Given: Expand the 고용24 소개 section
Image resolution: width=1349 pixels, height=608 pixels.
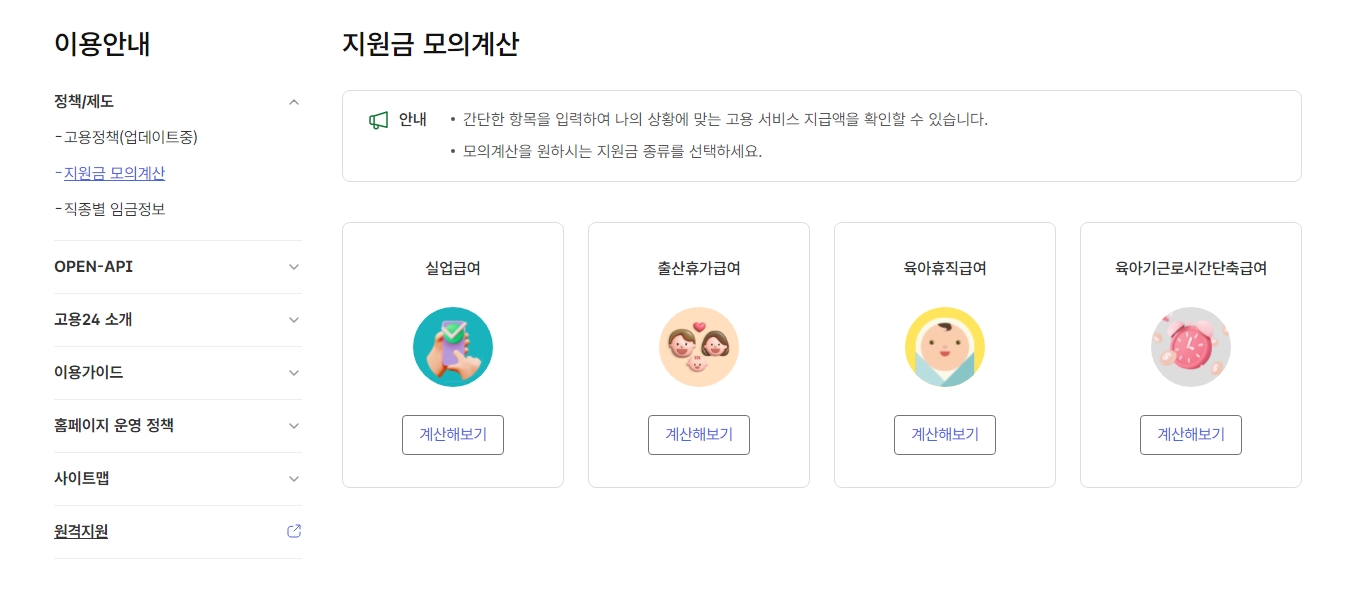Looking at the screenshot, I should pyautogui.click(x=293, y=320).
